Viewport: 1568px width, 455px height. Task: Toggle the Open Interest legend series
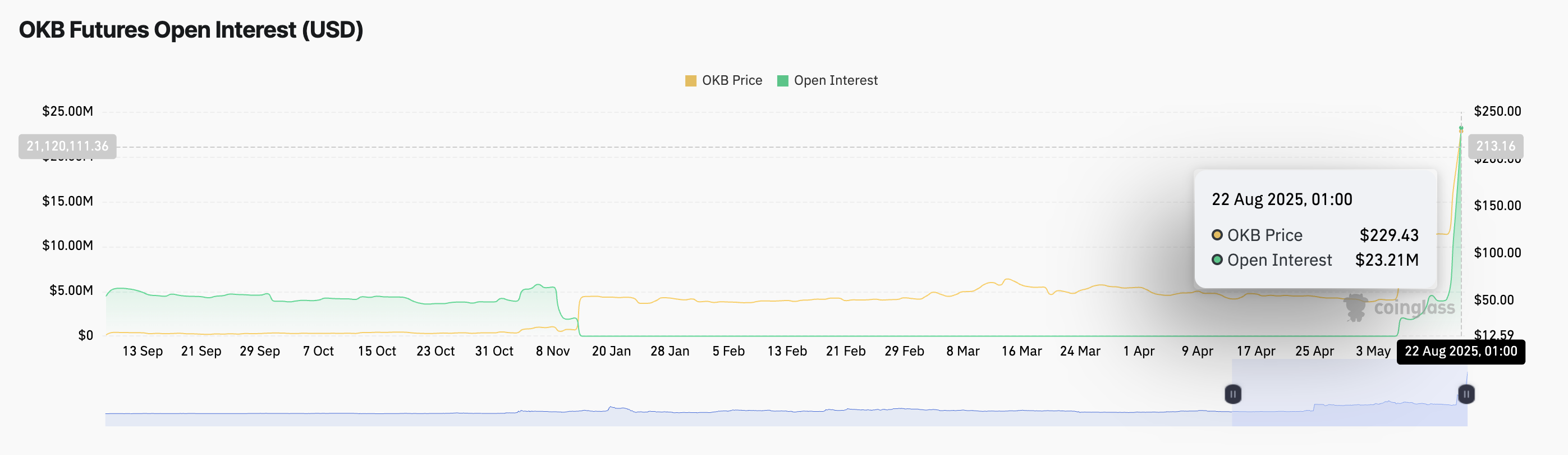point(827,80)
